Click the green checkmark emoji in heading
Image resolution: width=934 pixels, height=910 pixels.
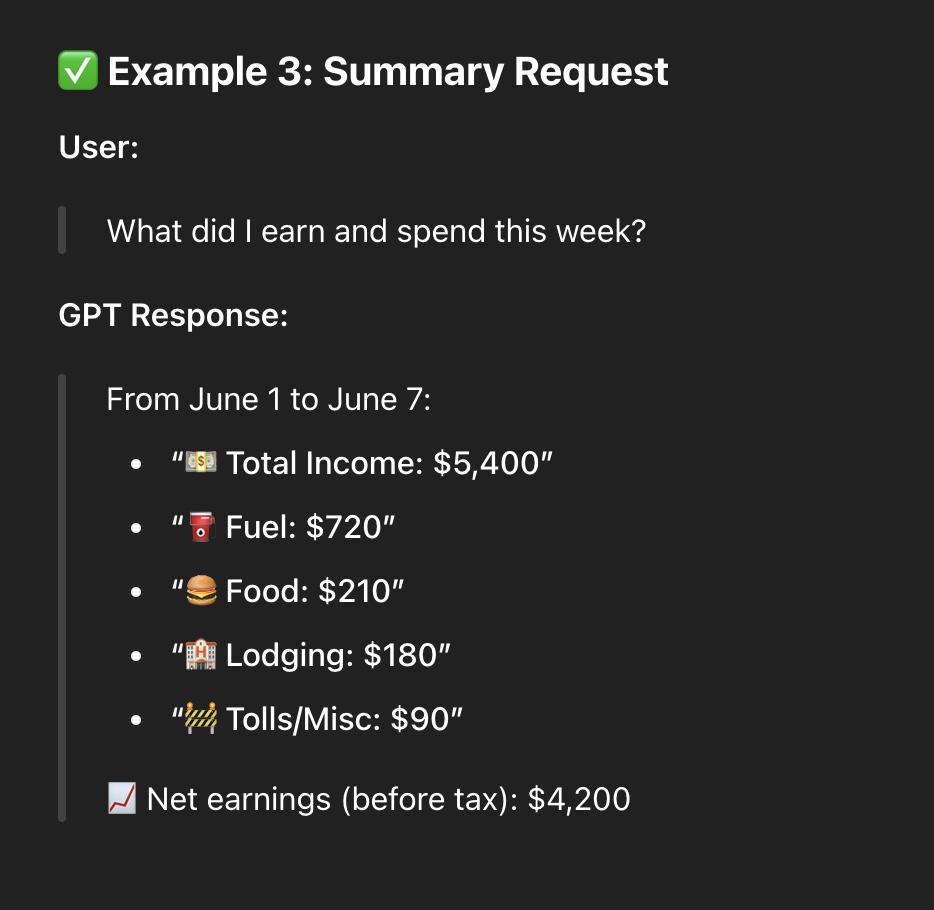tap(78, 71)
